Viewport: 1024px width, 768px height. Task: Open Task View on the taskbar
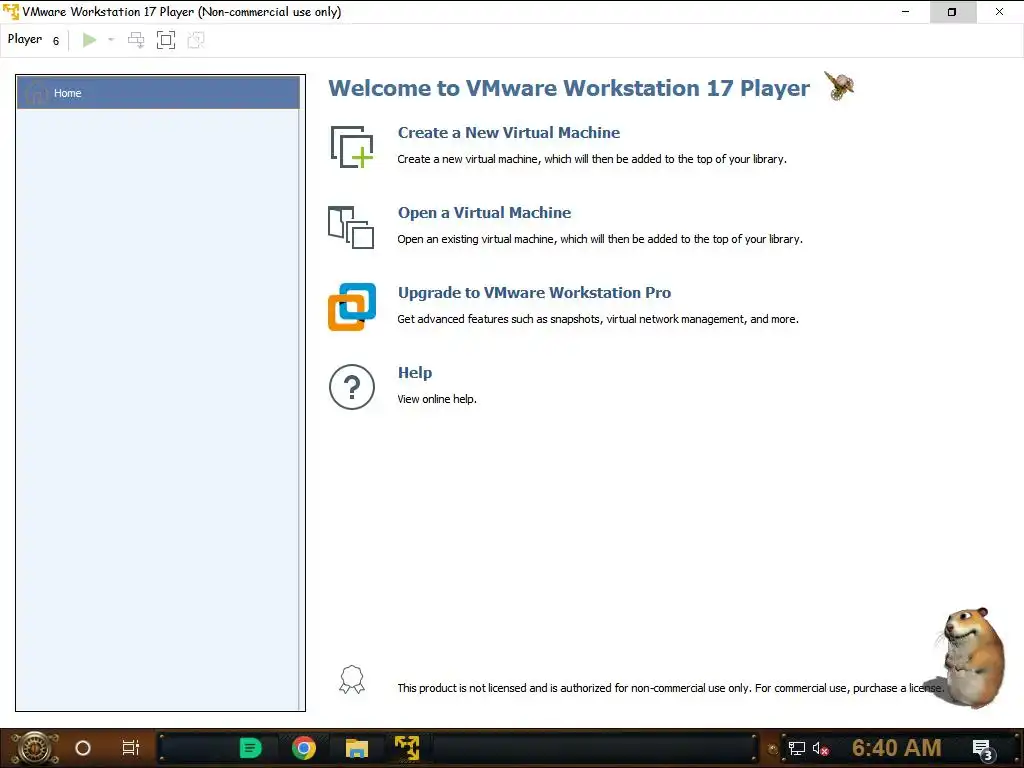131,748
